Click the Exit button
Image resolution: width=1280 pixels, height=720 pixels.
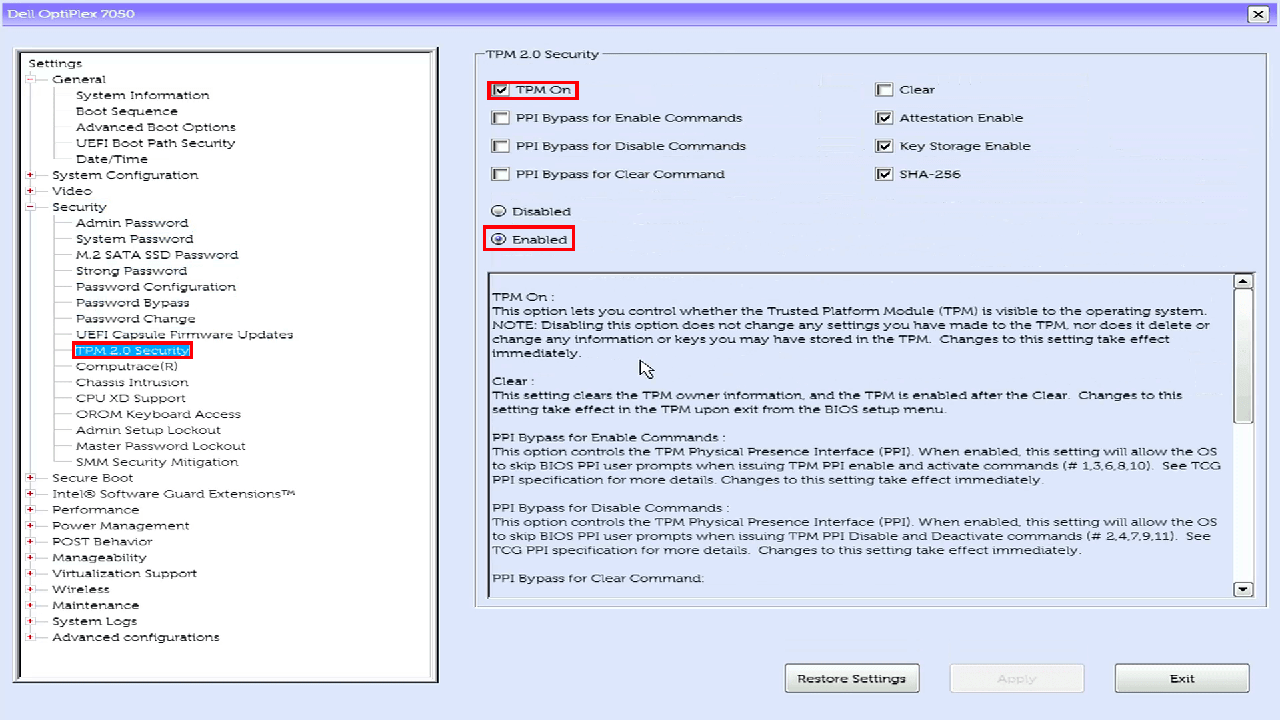(1182, 678)
